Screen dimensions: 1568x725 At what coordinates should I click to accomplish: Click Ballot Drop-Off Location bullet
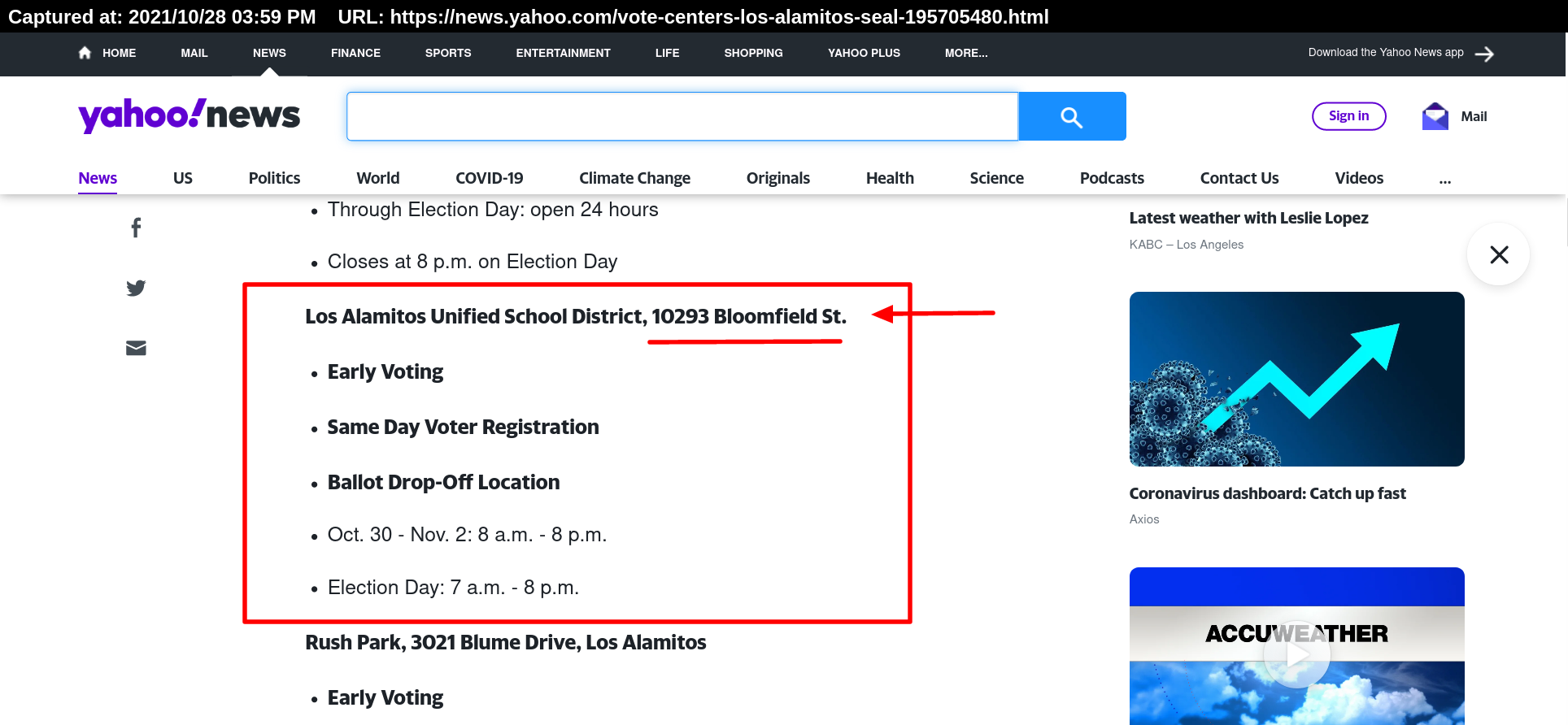click(443, 482)
